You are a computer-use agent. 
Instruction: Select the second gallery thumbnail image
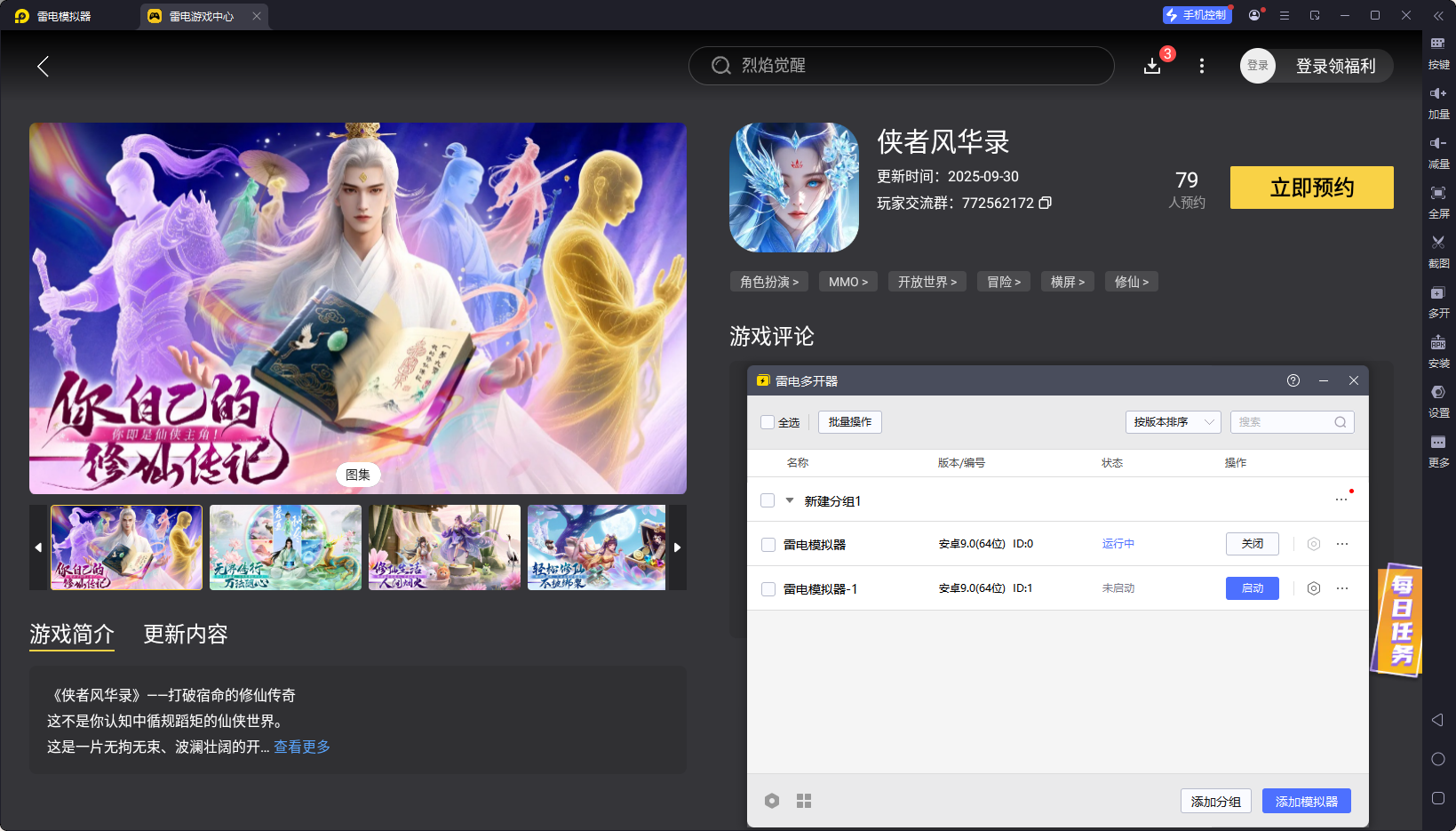285,547
